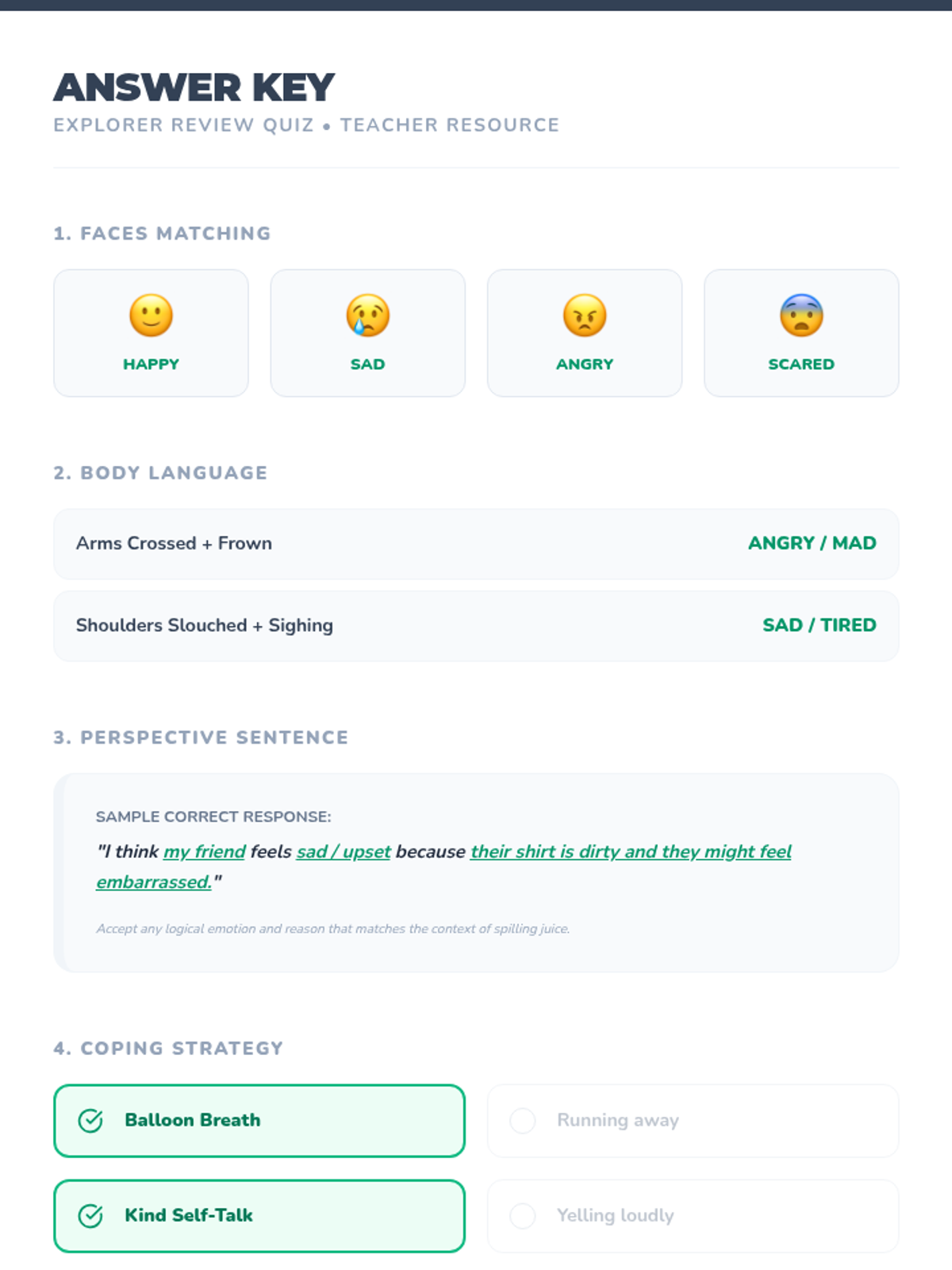Click the checkmark icon beside Kind Self-Talk
This screenshot has width=952, height=1270.
point(90,1215)
